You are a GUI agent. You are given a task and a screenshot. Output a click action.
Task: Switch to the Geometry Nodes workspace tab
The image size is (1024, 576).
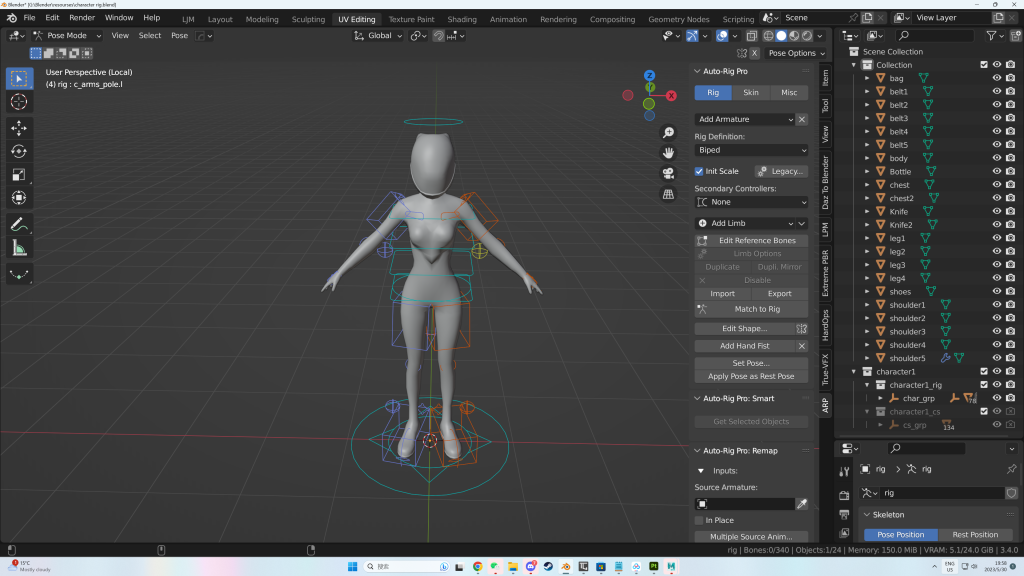click(679, 20)
